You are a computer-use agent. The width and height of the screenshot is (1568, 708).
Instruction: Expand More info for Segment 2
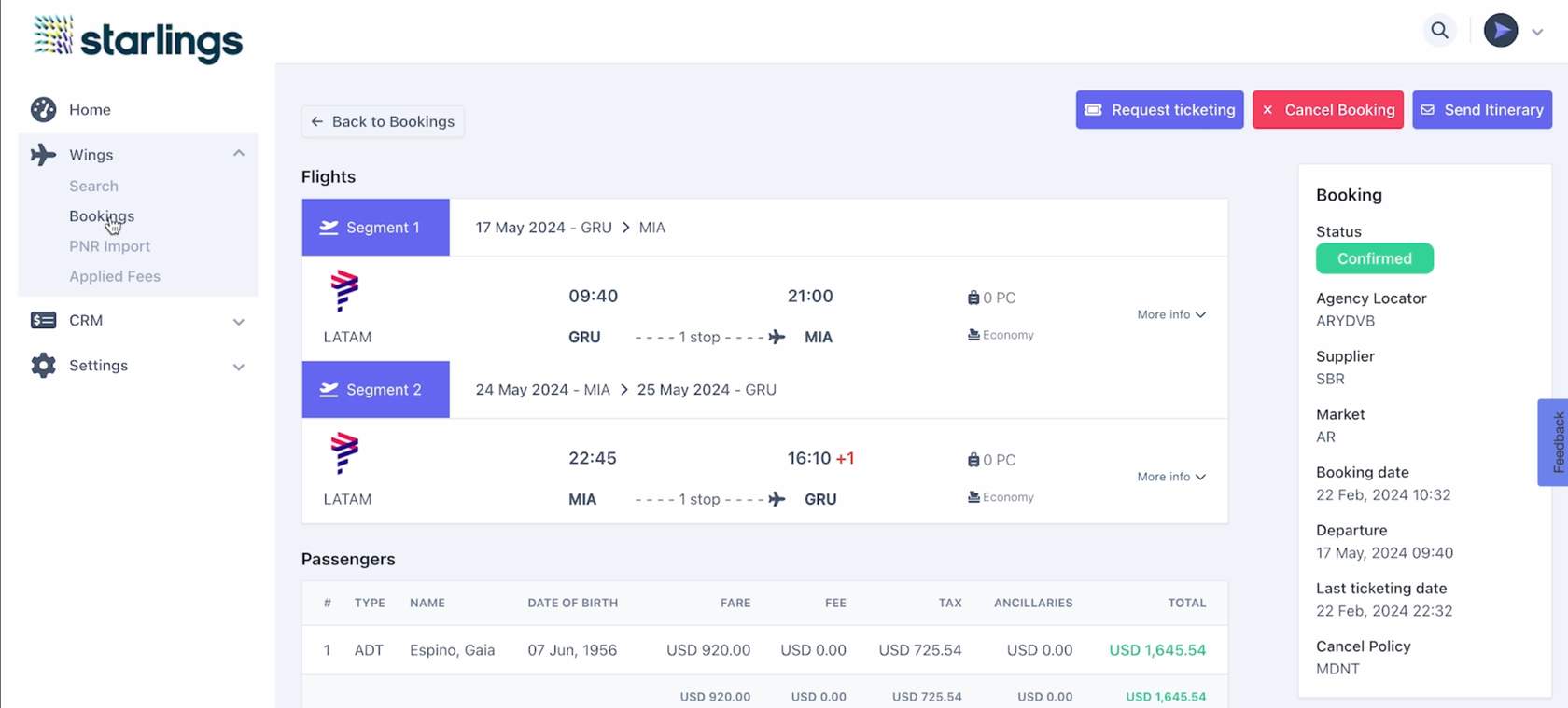pyautogui.click(x=1170, y=477)
